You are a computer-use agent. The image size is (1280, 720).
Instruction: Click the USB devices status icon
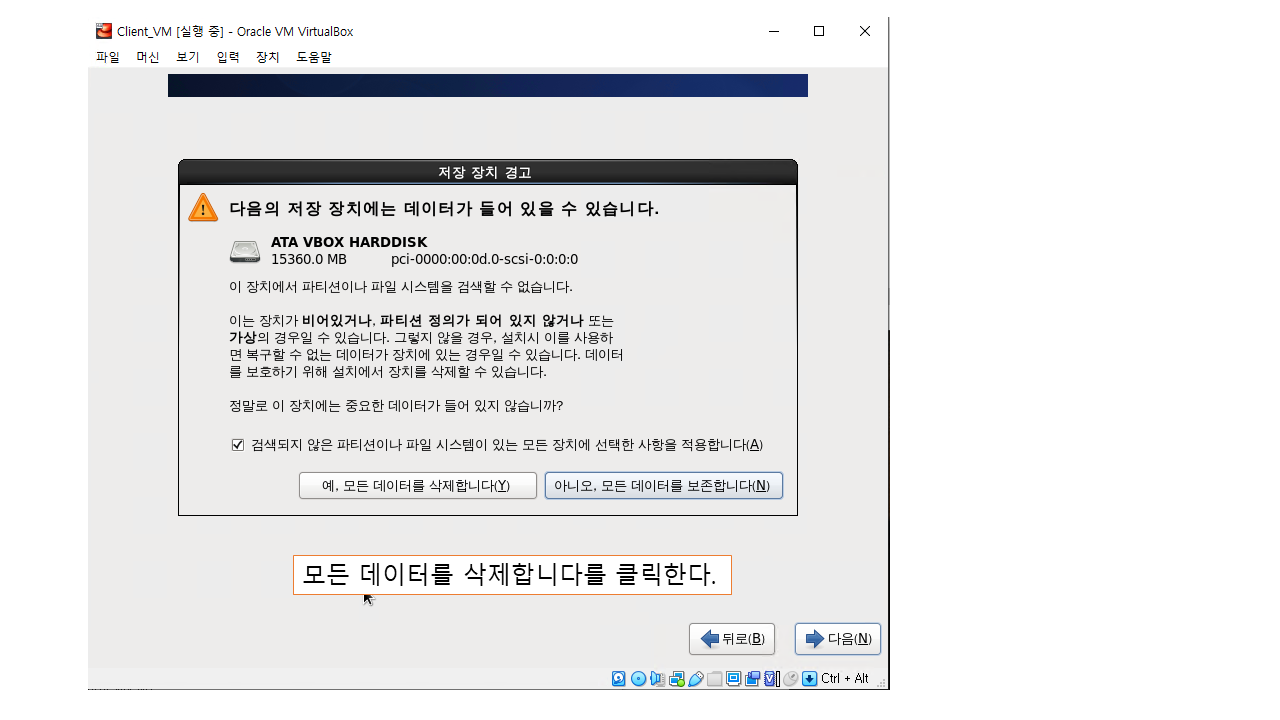pos(696,679)
